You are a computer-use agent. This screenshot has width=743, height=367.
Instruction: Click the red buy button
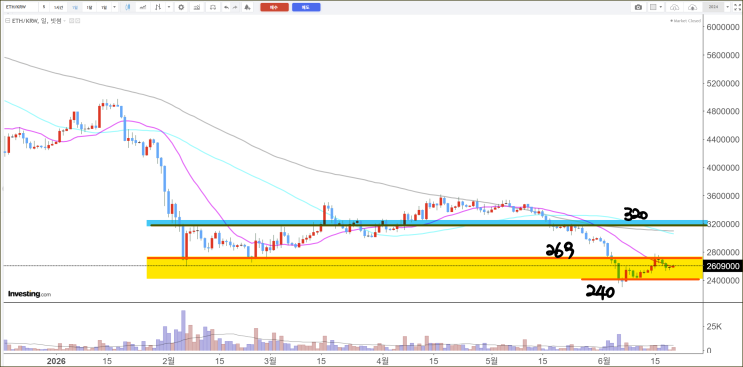coord(274,7)
